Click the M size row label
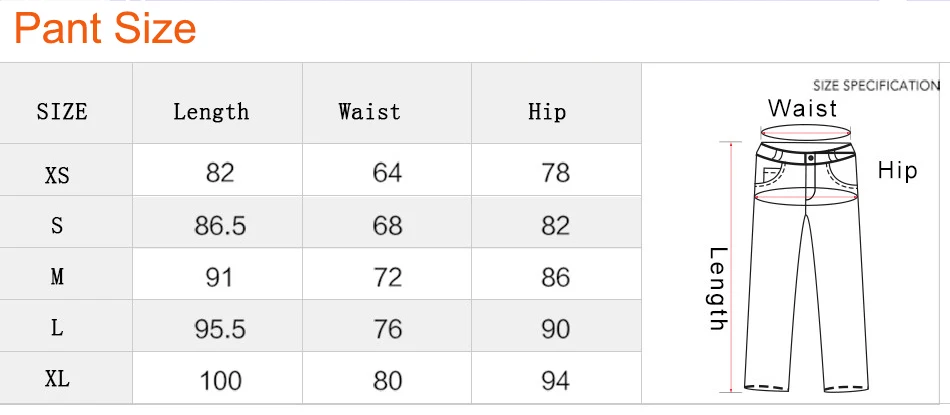 click(x=57, y=277)
